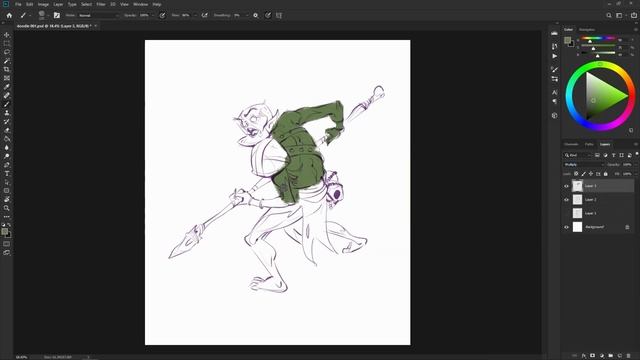Viewport: 640px width, 360px height.
Task: Select the History Brush tool
Action: point(7,122)
